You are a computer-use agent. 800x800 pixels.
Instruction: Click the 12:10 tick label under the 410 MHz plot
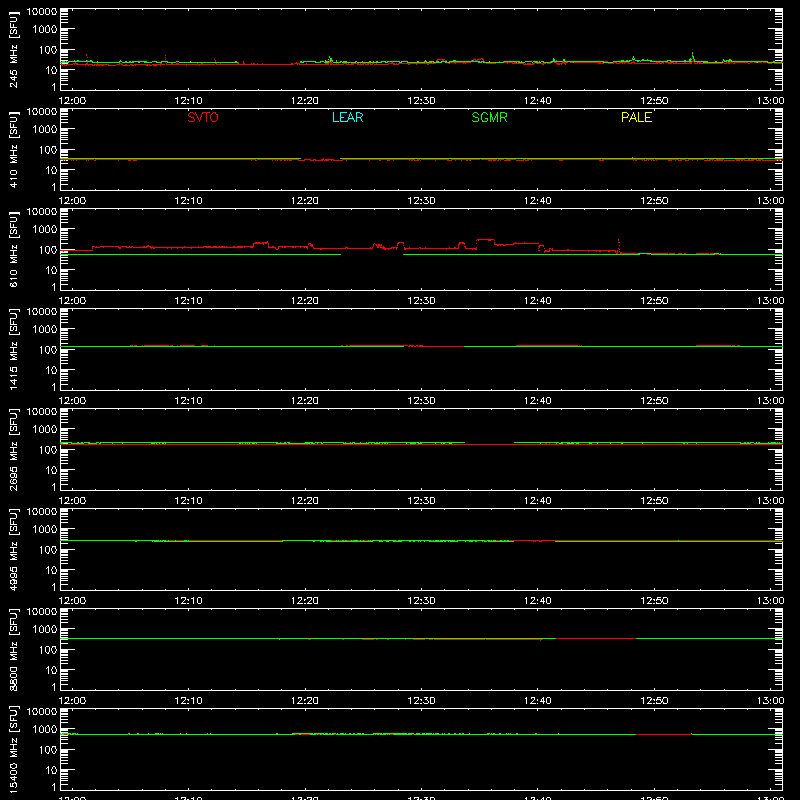(x=188, y=201)
